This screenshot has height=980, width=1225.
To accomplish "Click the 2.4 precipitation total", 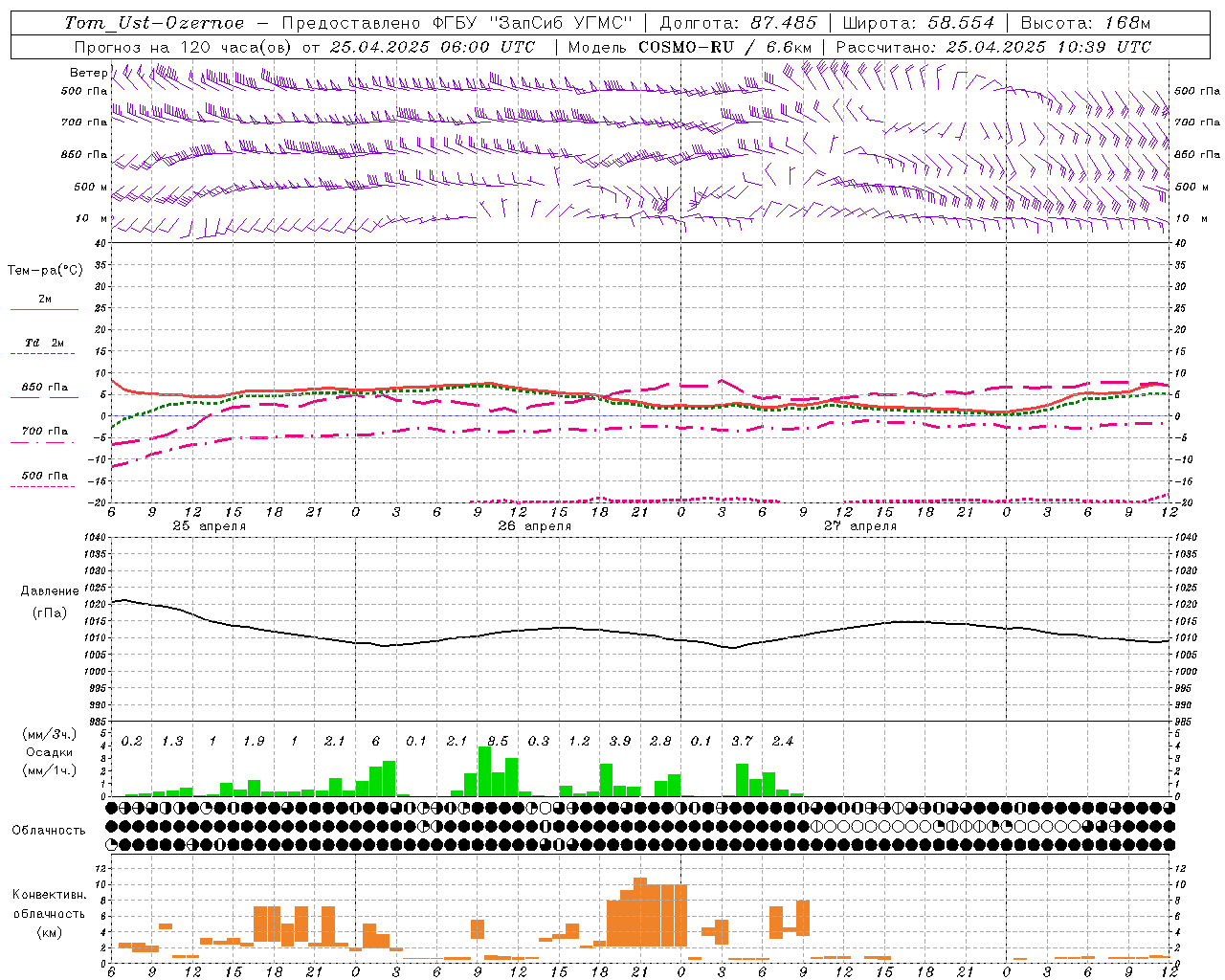I will point(783,741).
